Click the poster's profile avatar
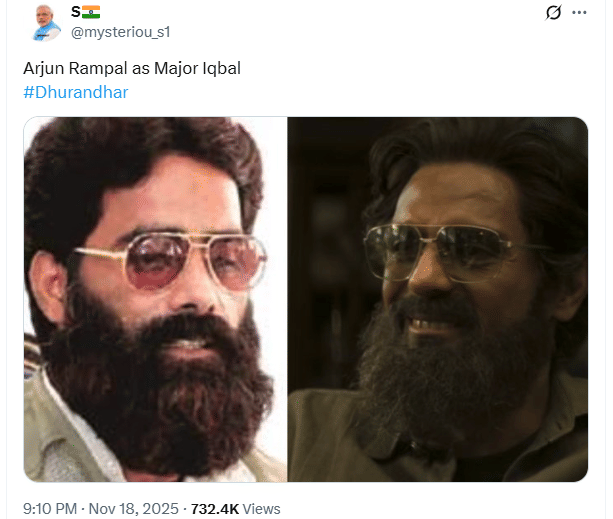 tap(46, 23)
